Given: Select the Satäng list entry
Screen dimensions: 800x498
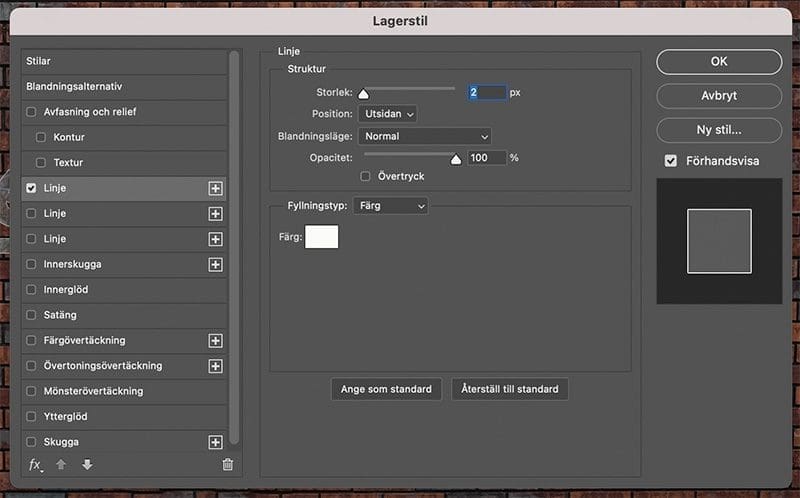Looking at the screenshot, I should (x=124, y=315).
